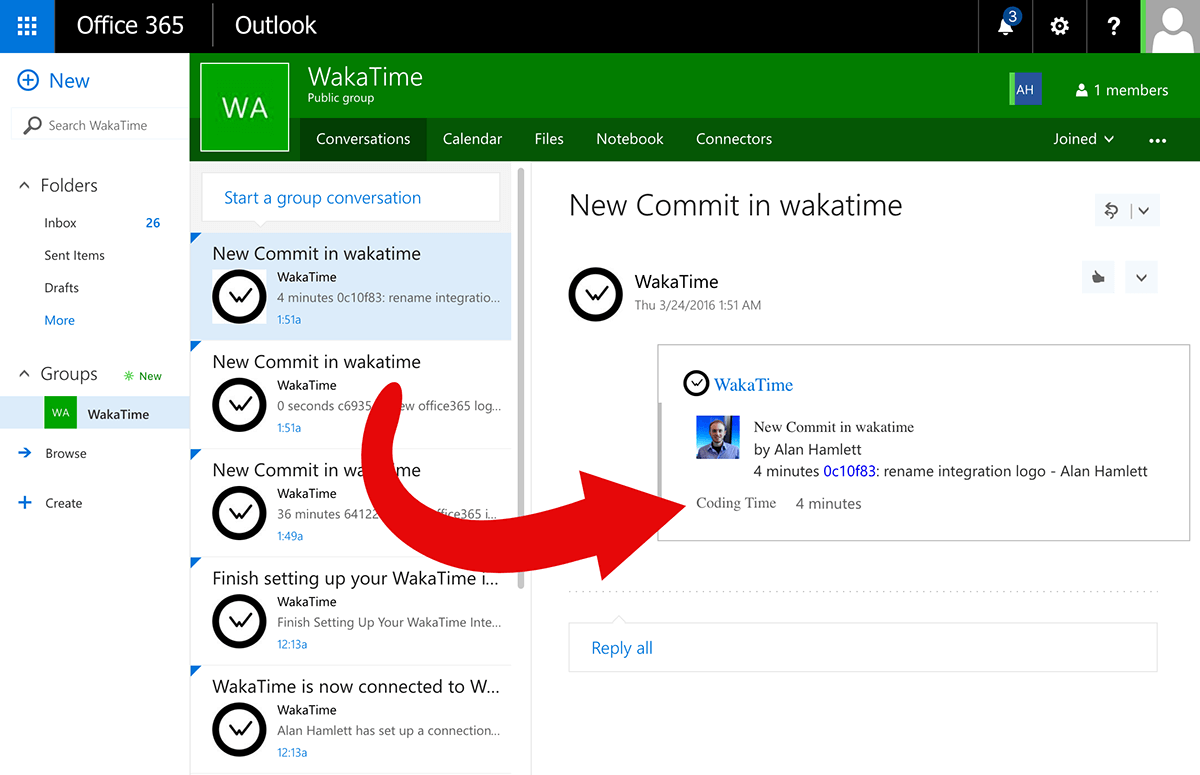Image resolution: width=1200 pixels, height=775 pixels.
Task: Switch to the Files tab
Action: tap(549, 139)
